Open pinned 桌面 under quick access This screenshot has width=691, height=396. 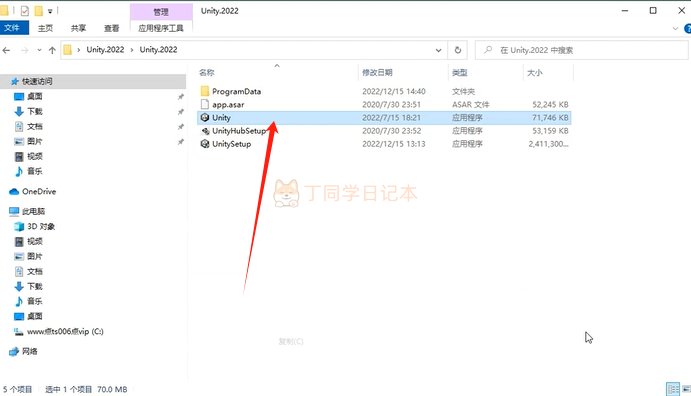click(35, 96)
